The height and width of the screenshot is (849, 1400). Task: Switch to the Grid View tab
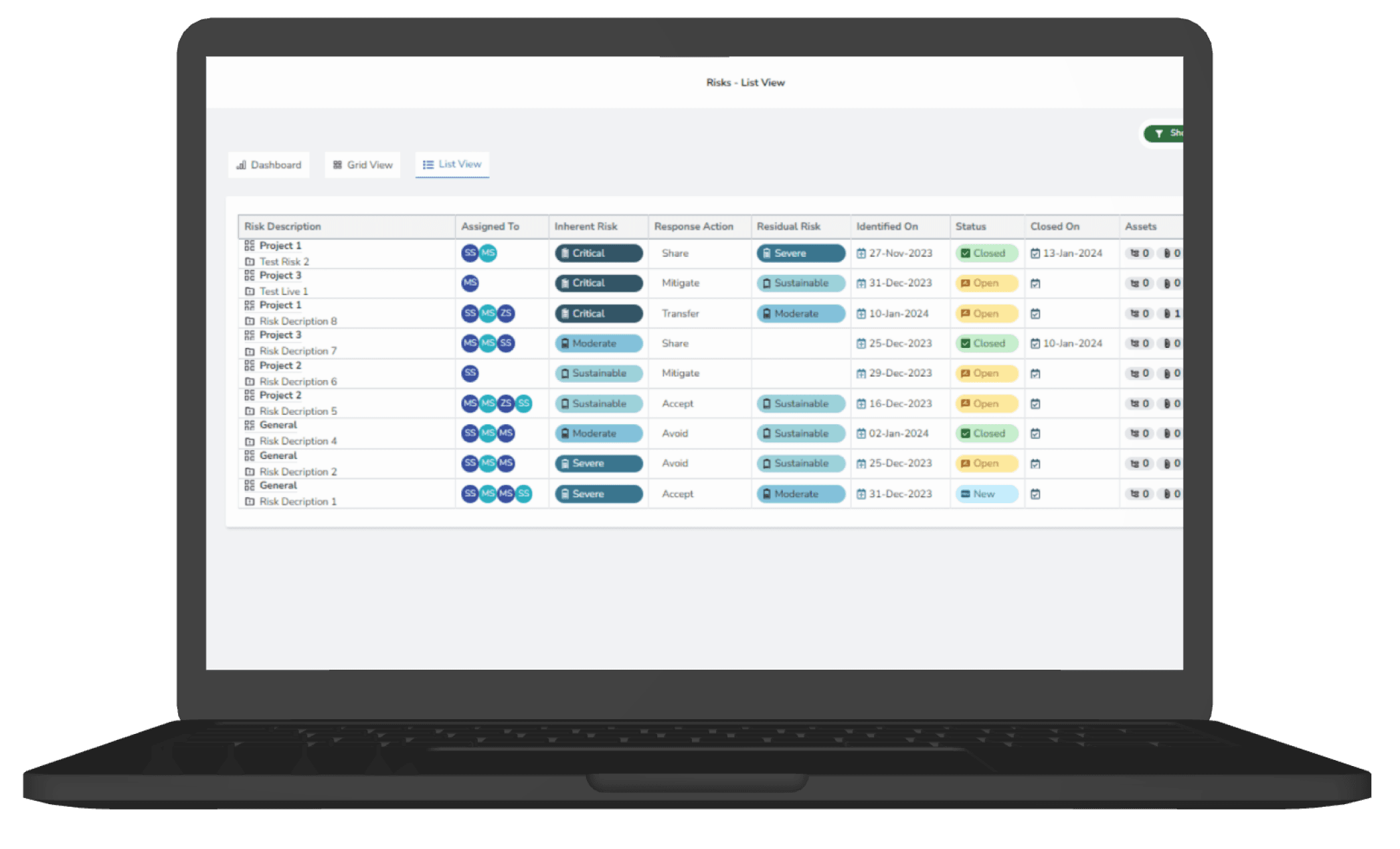(x=363, y=165)
